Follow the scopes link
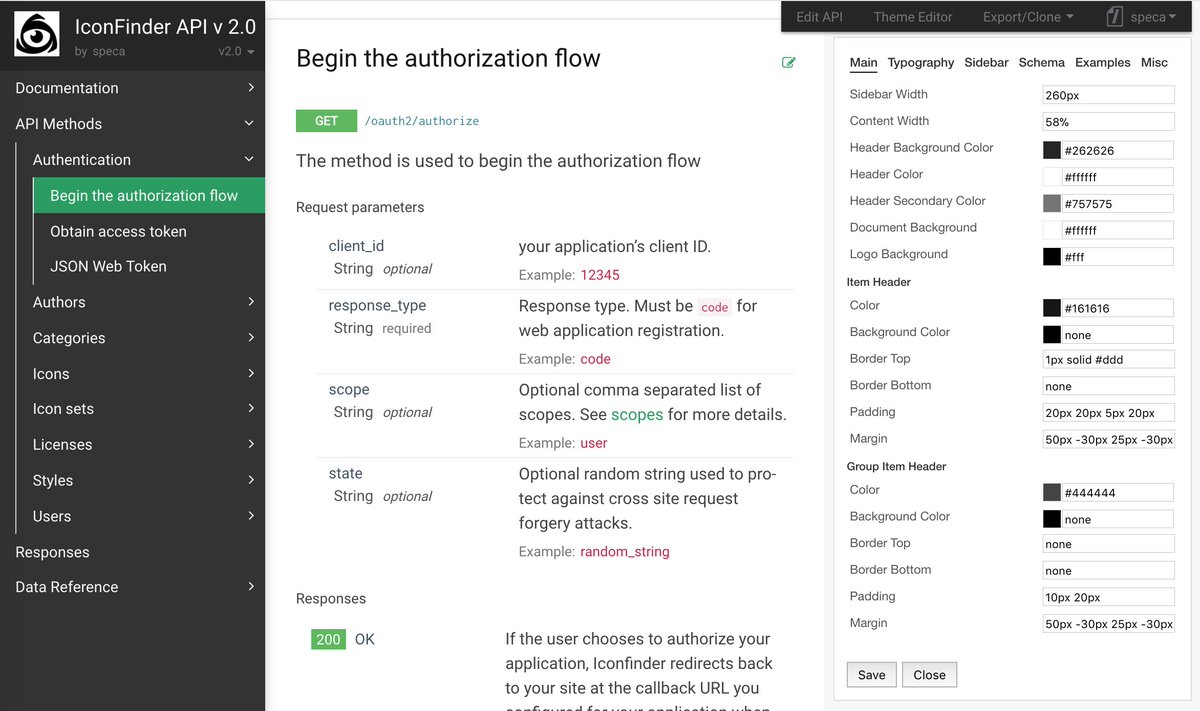Viewport: 1200px width, 711px height. coord(637,414)
